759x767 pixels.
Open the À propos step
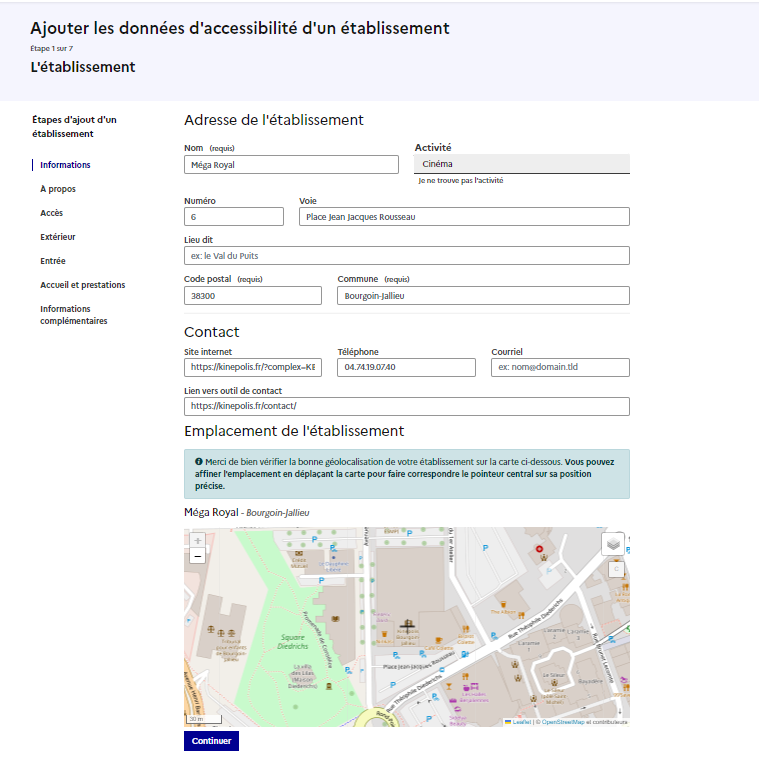(x=58, y=189)
